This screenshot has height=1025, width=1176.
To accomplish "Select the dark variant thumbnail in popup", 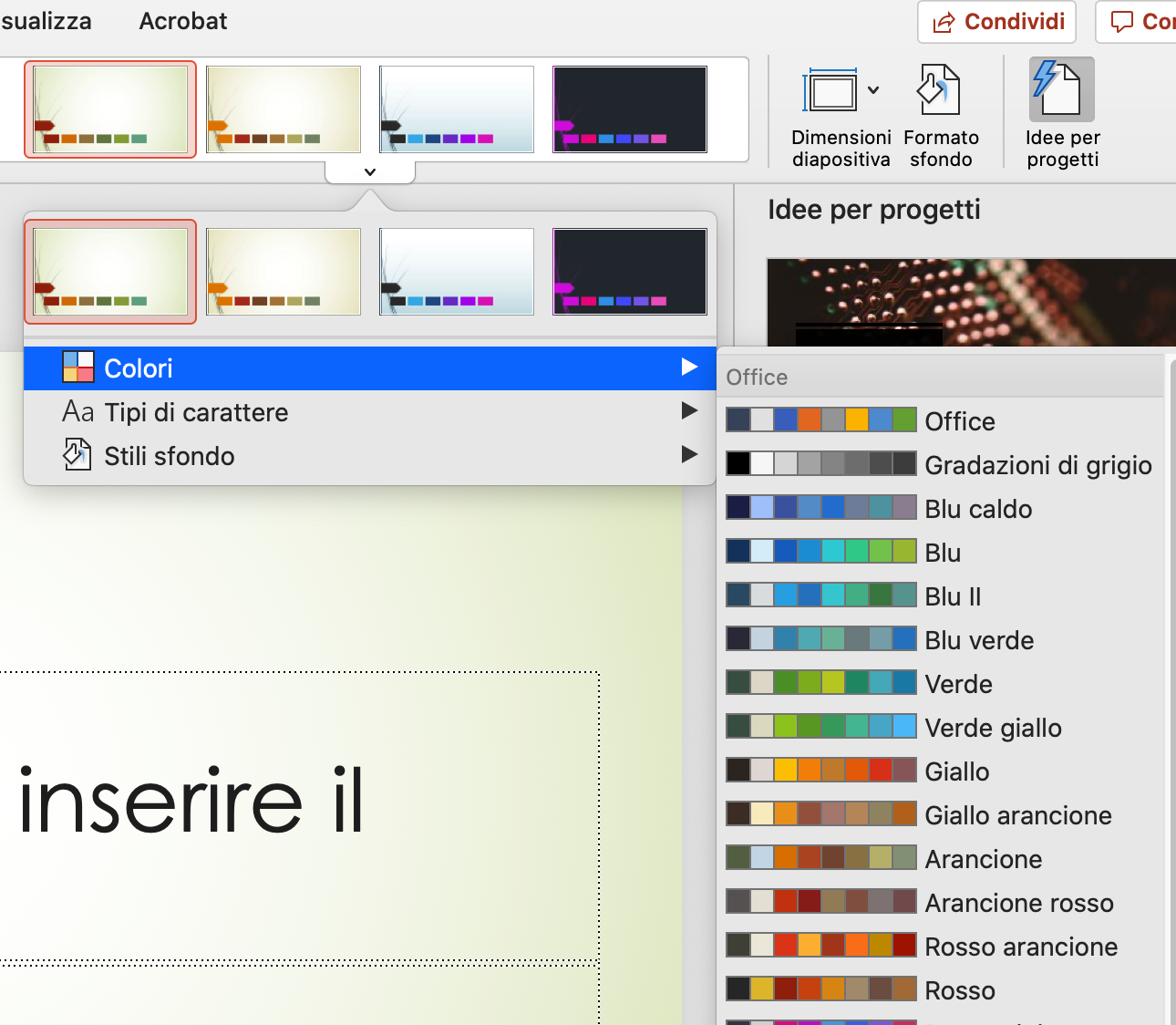I will point(630,272).
